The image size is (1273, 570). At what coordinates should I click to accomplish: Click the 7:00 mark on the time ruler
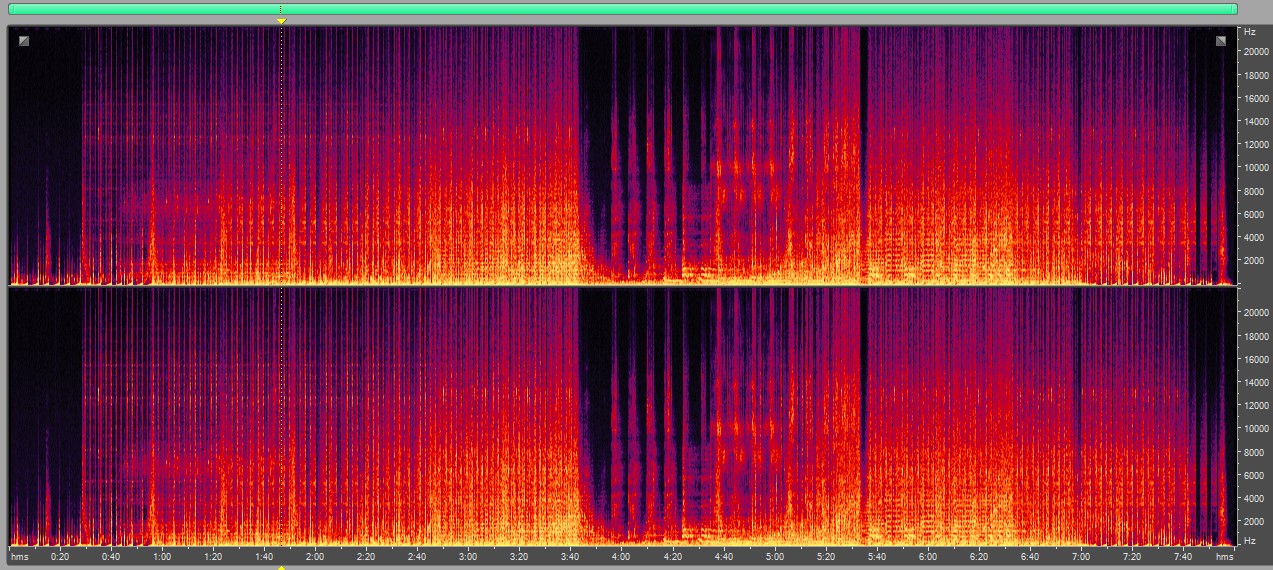click(x=1081, y=556)
